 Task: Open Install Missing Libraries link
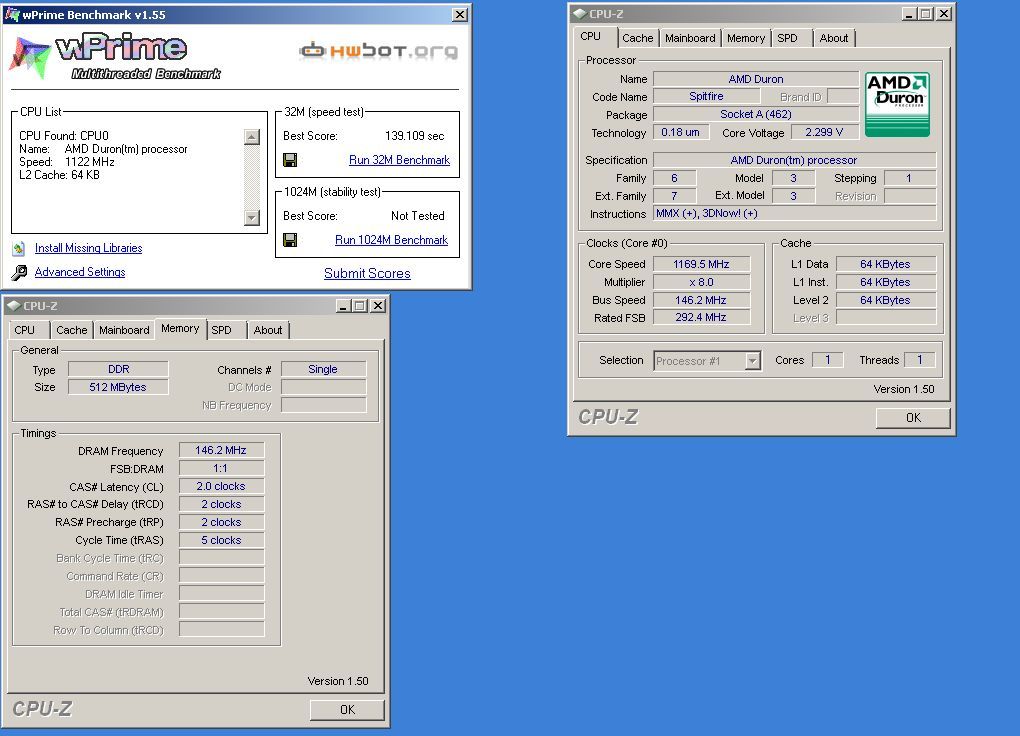point(88,248)
